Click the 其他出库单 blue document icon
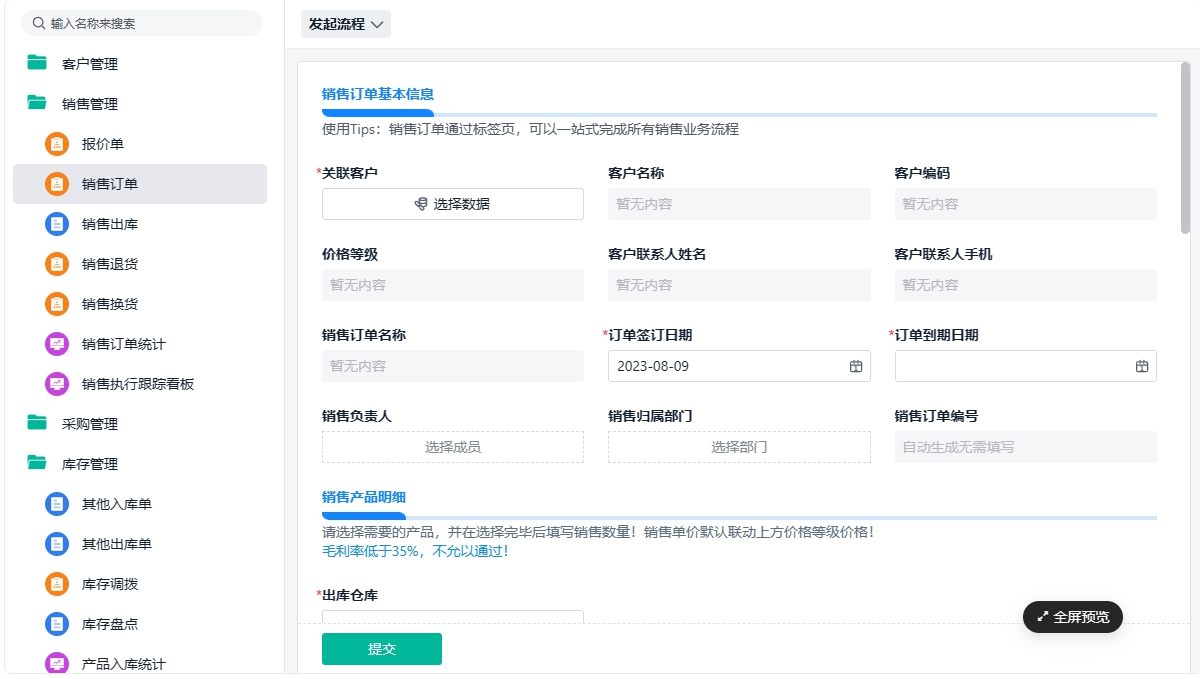 click(x=57, y=544)
